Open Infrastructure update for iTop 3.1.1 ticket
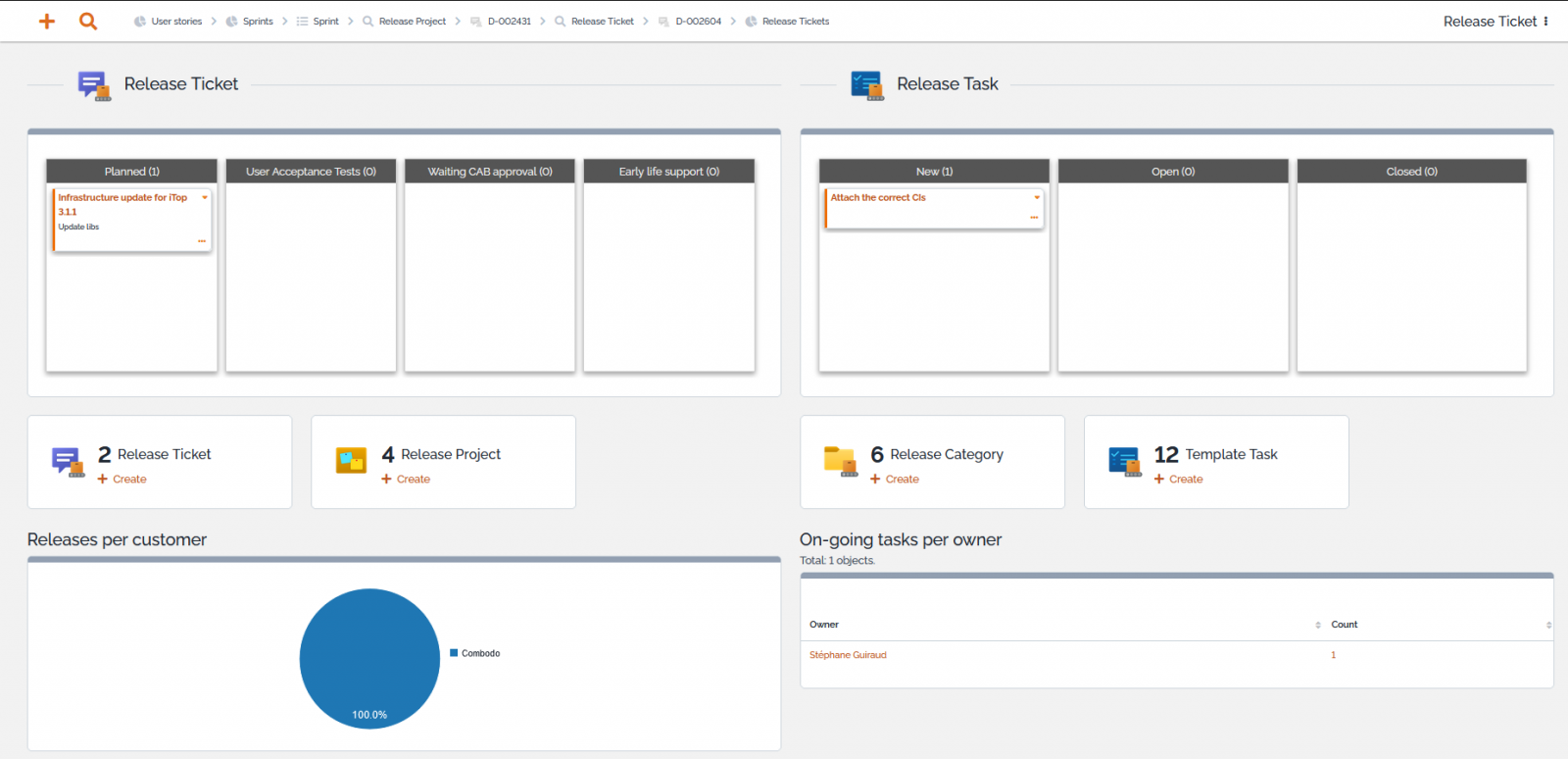 [122, 204]
